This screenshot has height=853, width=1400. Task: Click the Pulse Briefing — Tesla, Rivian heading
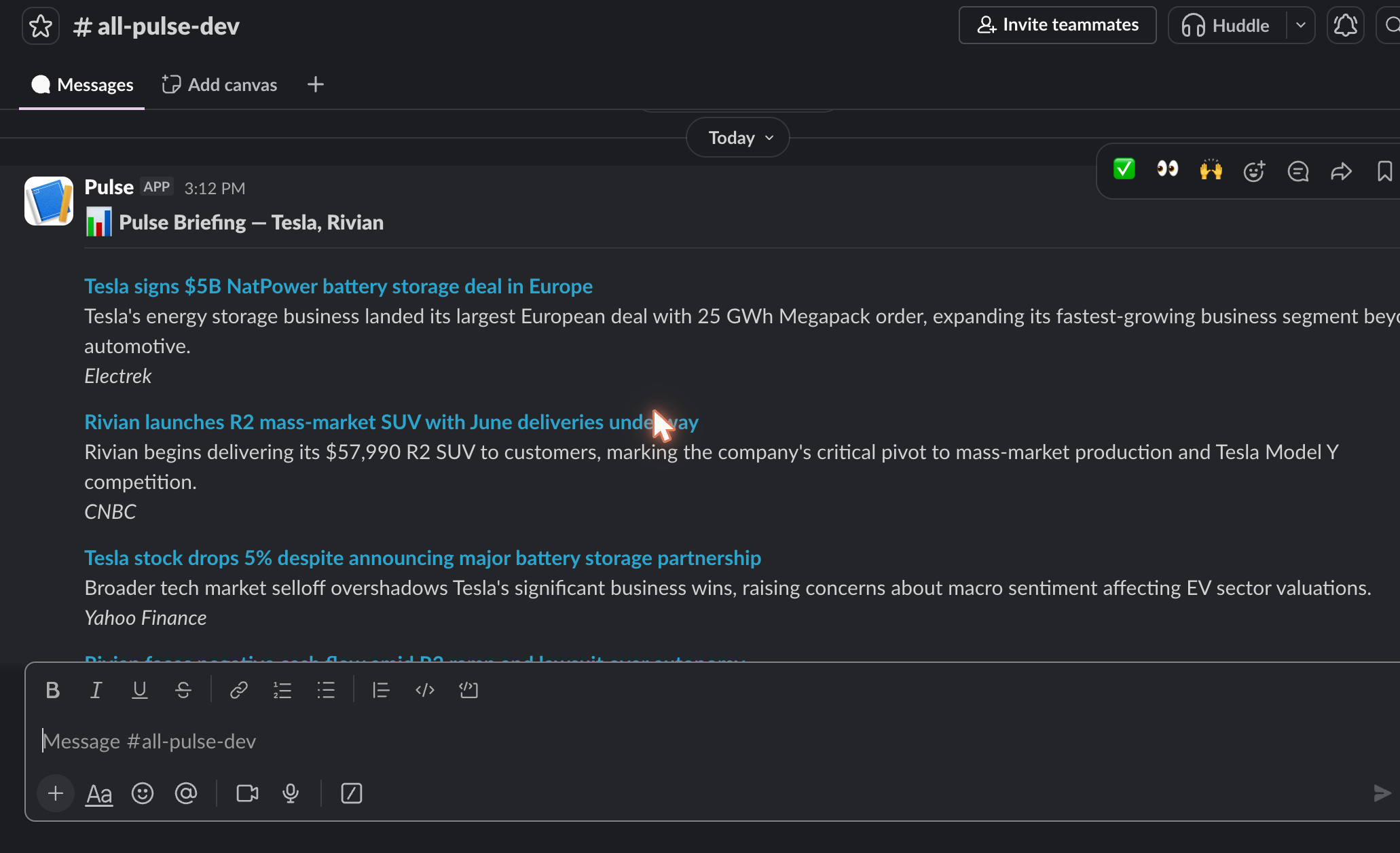251,222
